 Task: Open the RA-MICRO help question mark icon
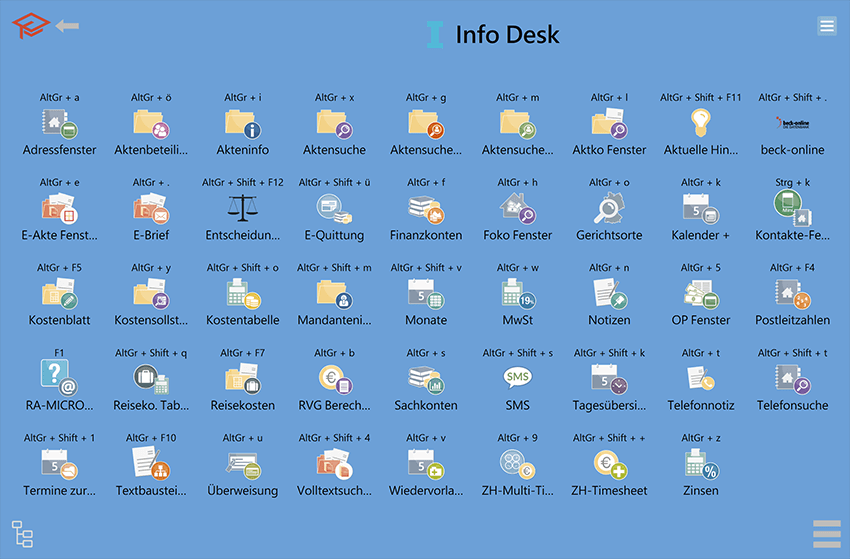pyautogui.click(x=60, y=379)
